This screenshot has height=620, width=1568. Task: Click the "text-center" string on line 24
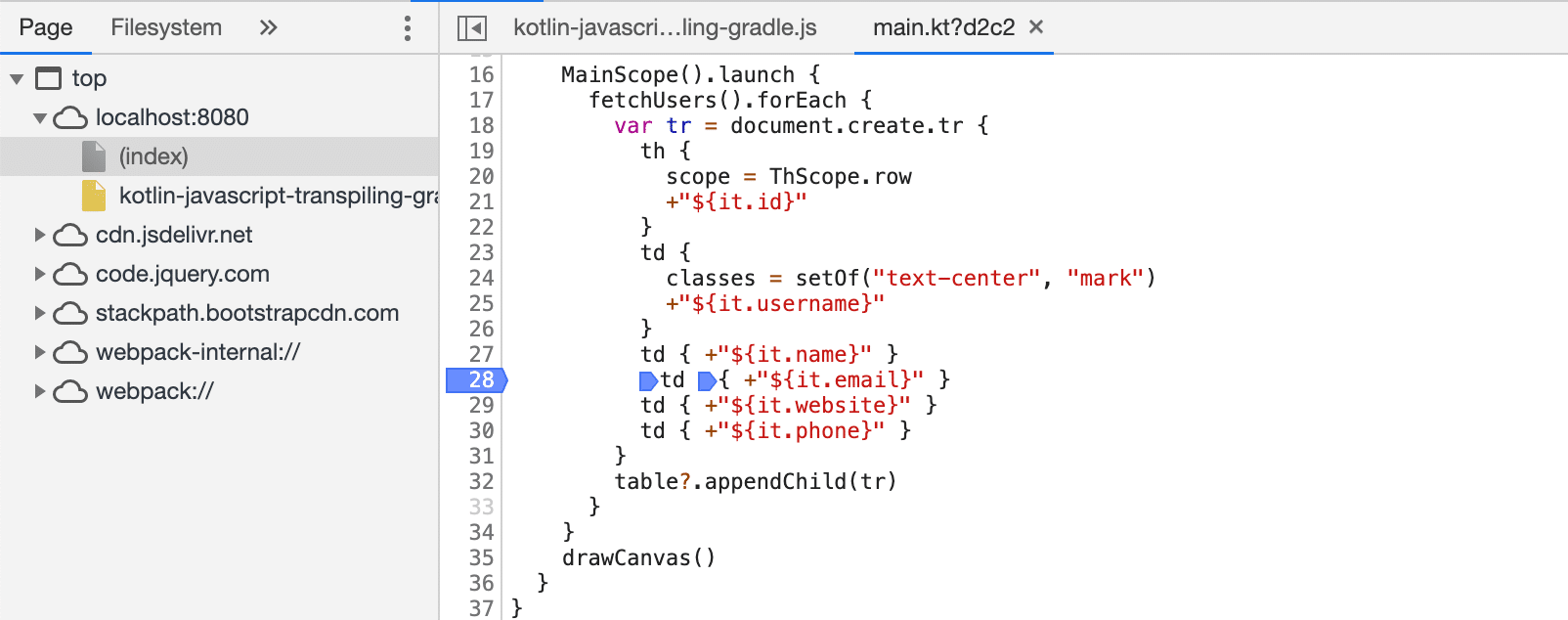coord(957,278)
